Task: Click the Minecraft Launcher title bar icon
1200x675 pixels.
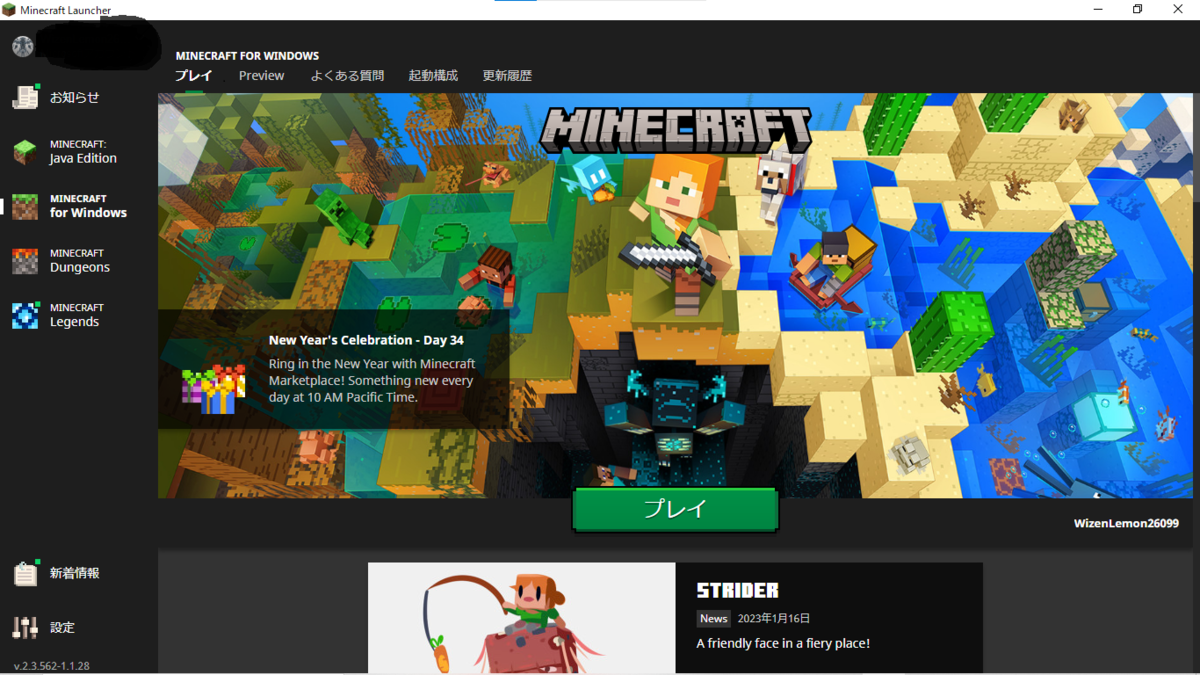Action: click(9, 10)
